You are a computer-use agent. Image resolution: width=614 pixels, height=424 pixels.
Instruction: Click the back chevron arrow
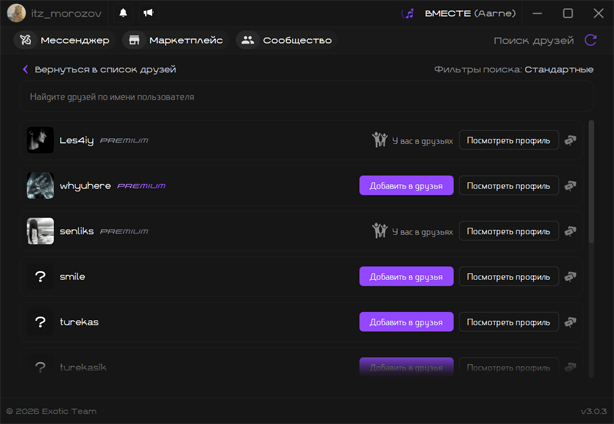click(25, 69)
